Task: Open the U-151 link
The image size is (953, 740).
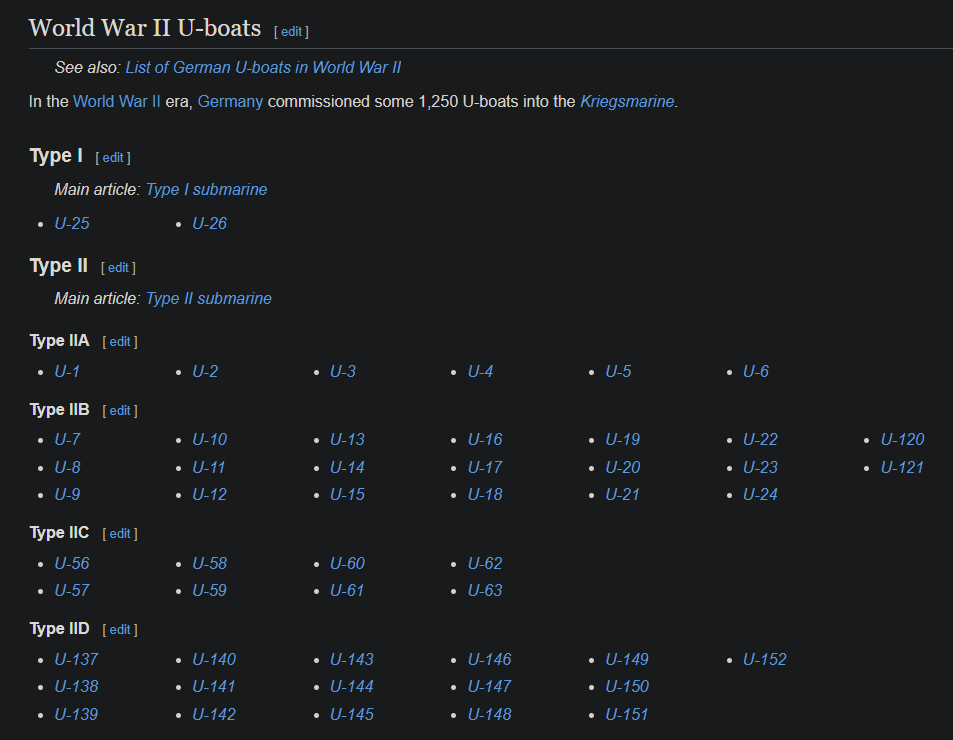Action: tap(627, 714)
